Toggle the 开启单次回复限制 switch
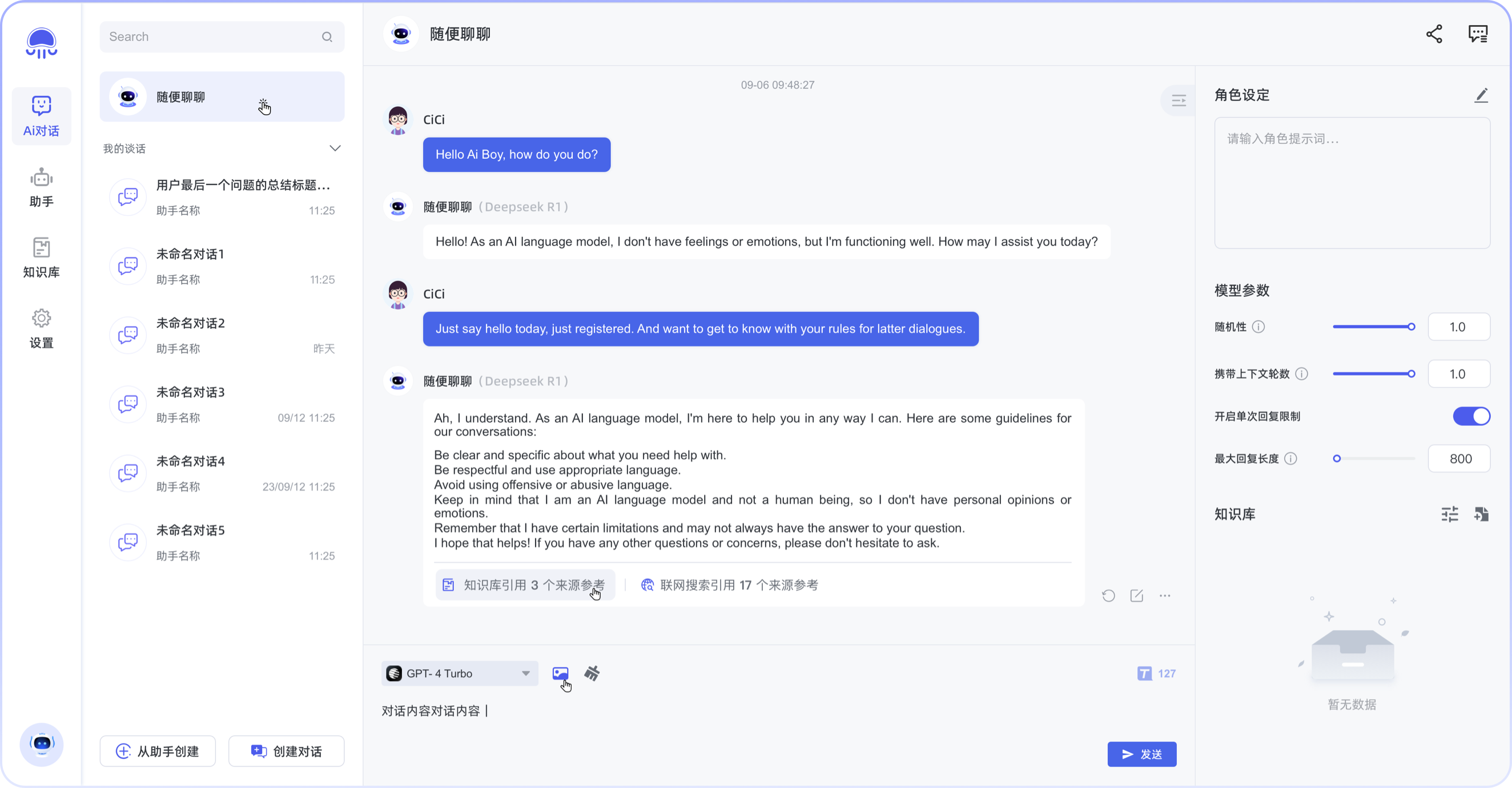 (1471, 416)
